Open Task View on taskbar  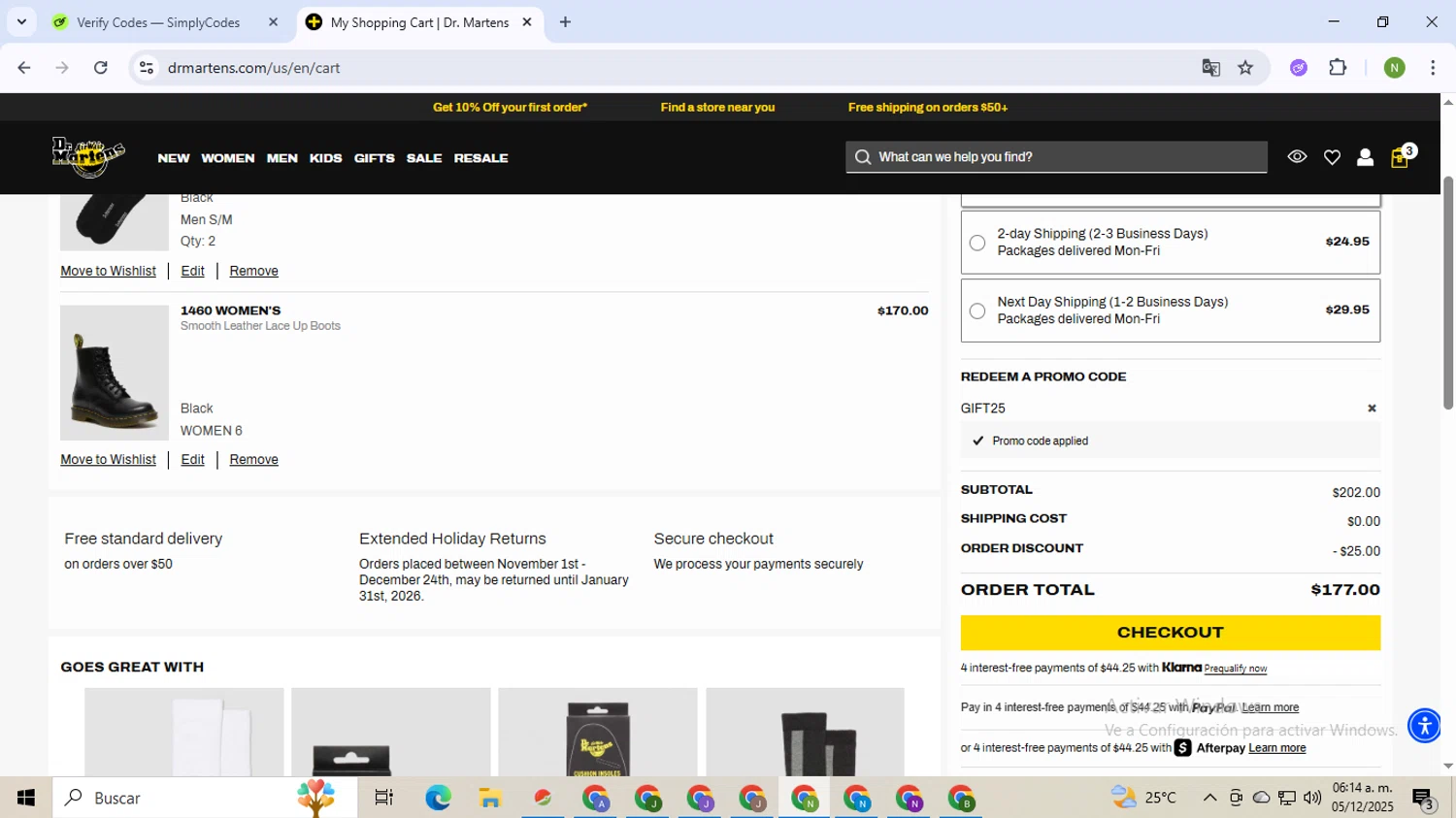click(384, 798)
